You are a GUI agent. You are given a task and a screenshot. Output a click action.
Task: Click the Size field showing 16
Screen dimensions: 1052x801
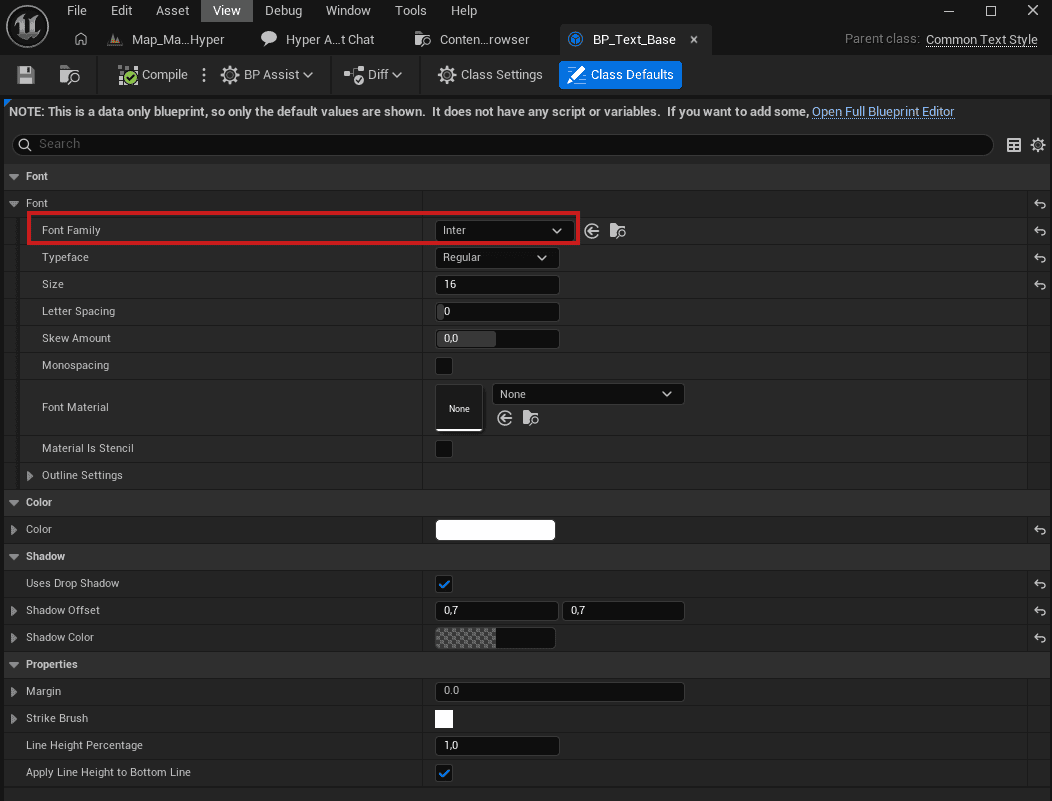[x=497, y=284]
